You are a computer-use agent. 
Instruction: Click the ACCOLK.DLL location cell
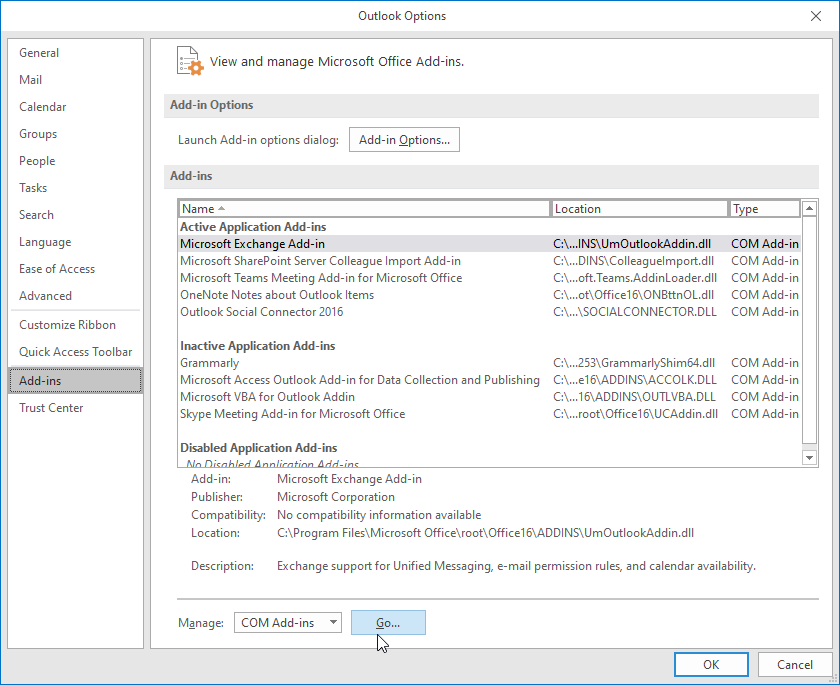point(635,380)
